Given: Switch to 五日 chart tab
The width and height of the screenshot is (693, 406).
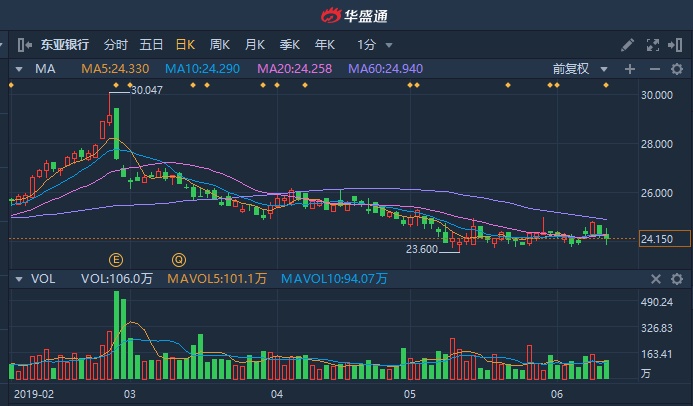Looking at the screenshot, I should coord(152,45).
